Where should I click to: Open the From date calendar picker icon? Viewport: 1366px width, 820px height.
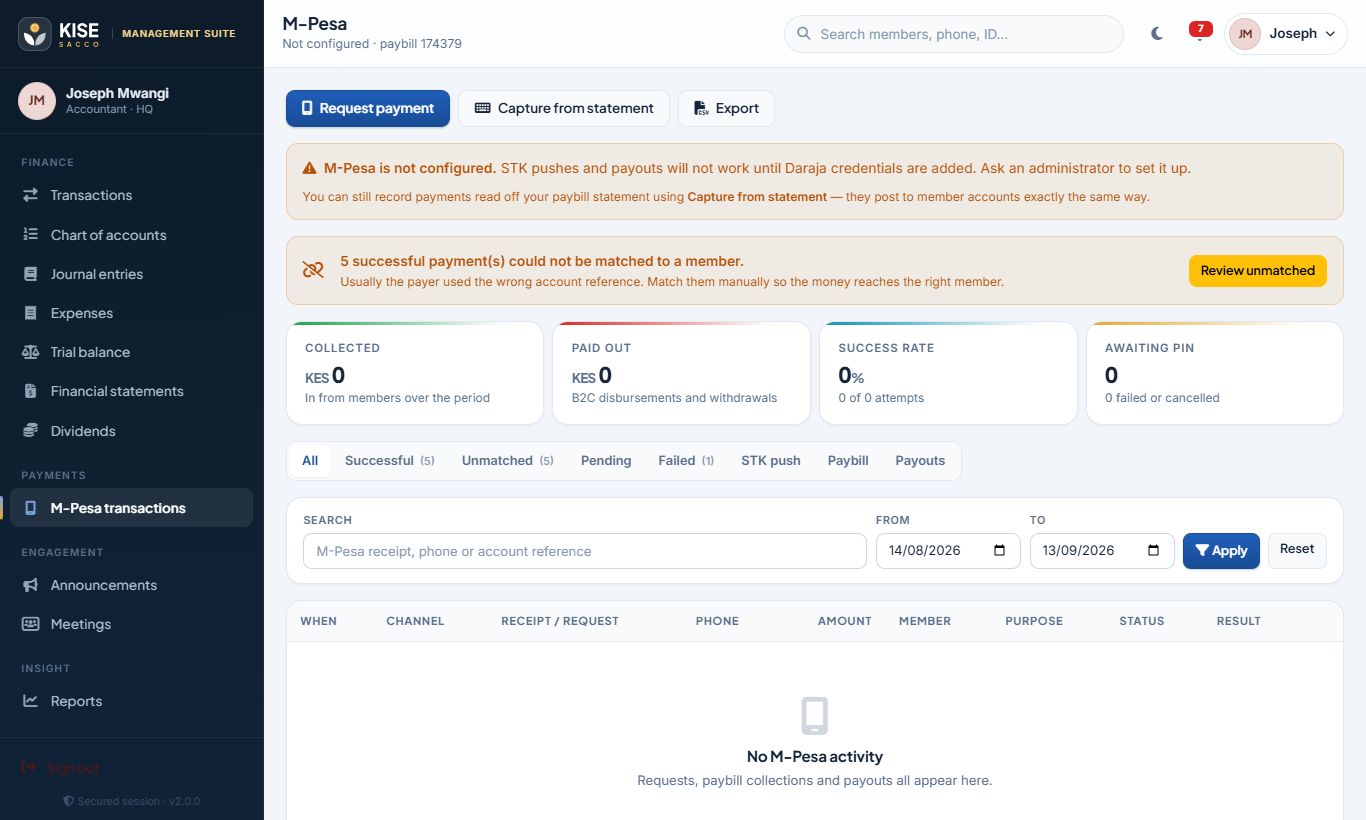click(1000, 551)
